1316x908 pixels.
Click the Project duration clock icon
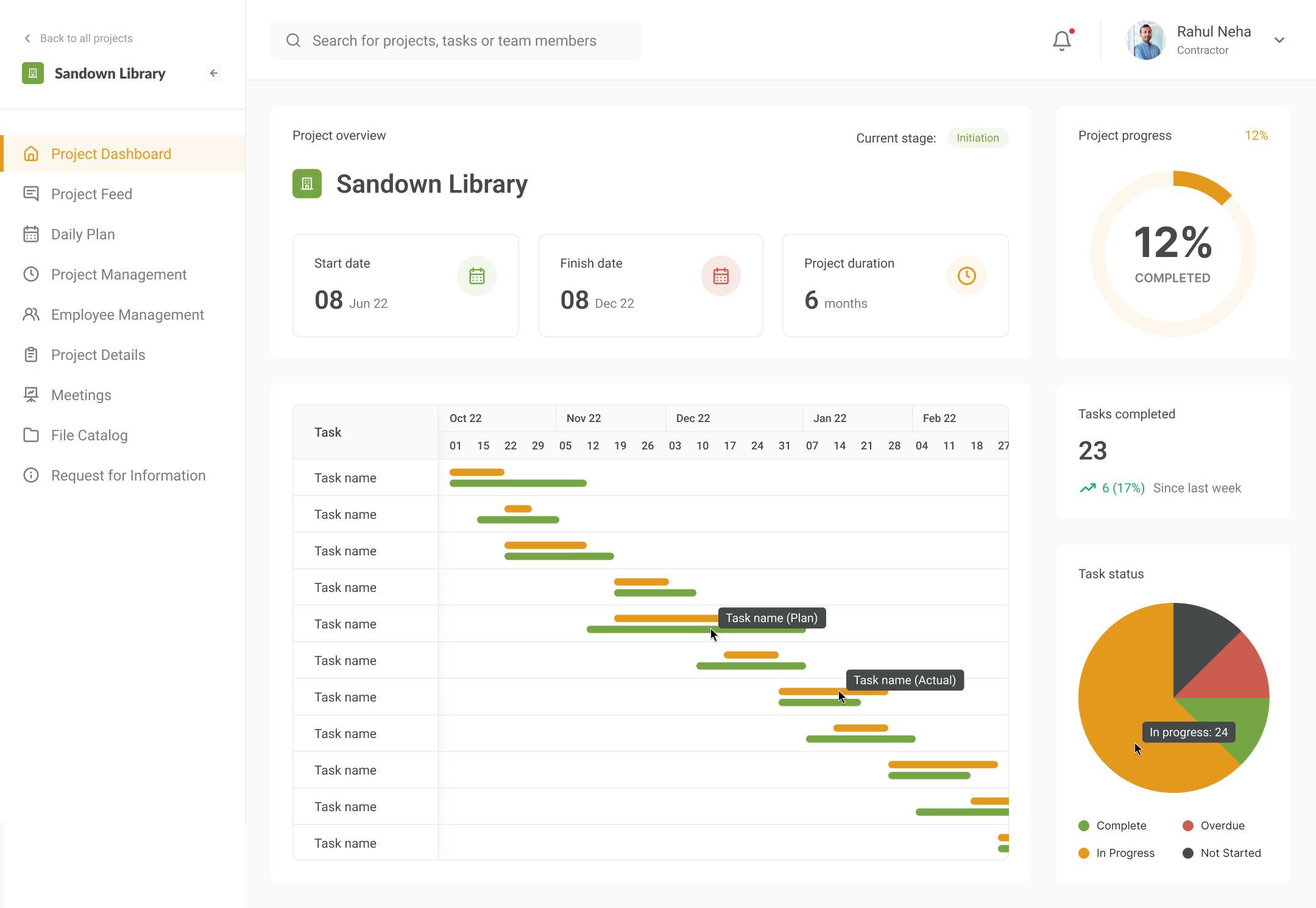[967, 276]
